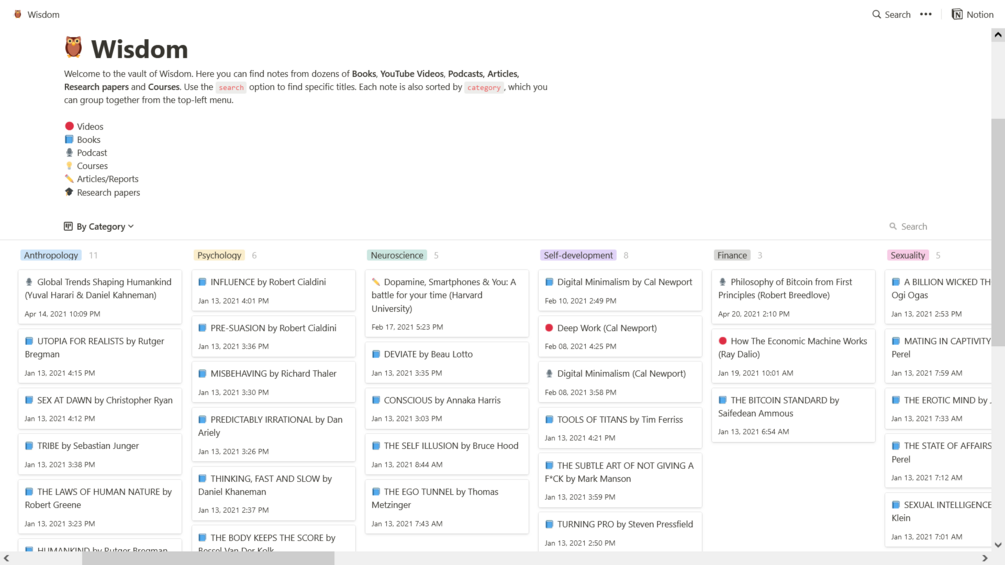Open THE SELF ILLUSION by Bruce Hood card
1005x565 pixels.
click(447, 454)
